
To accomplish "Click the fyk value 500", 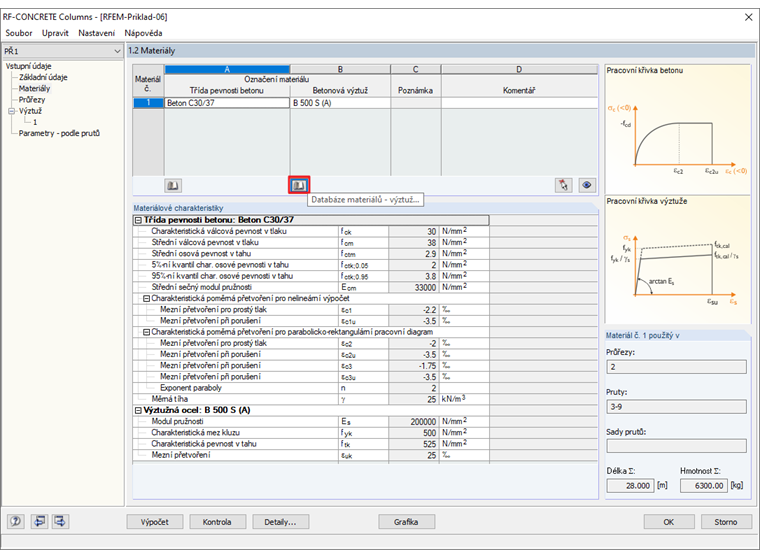I will (x=413, y=433).
